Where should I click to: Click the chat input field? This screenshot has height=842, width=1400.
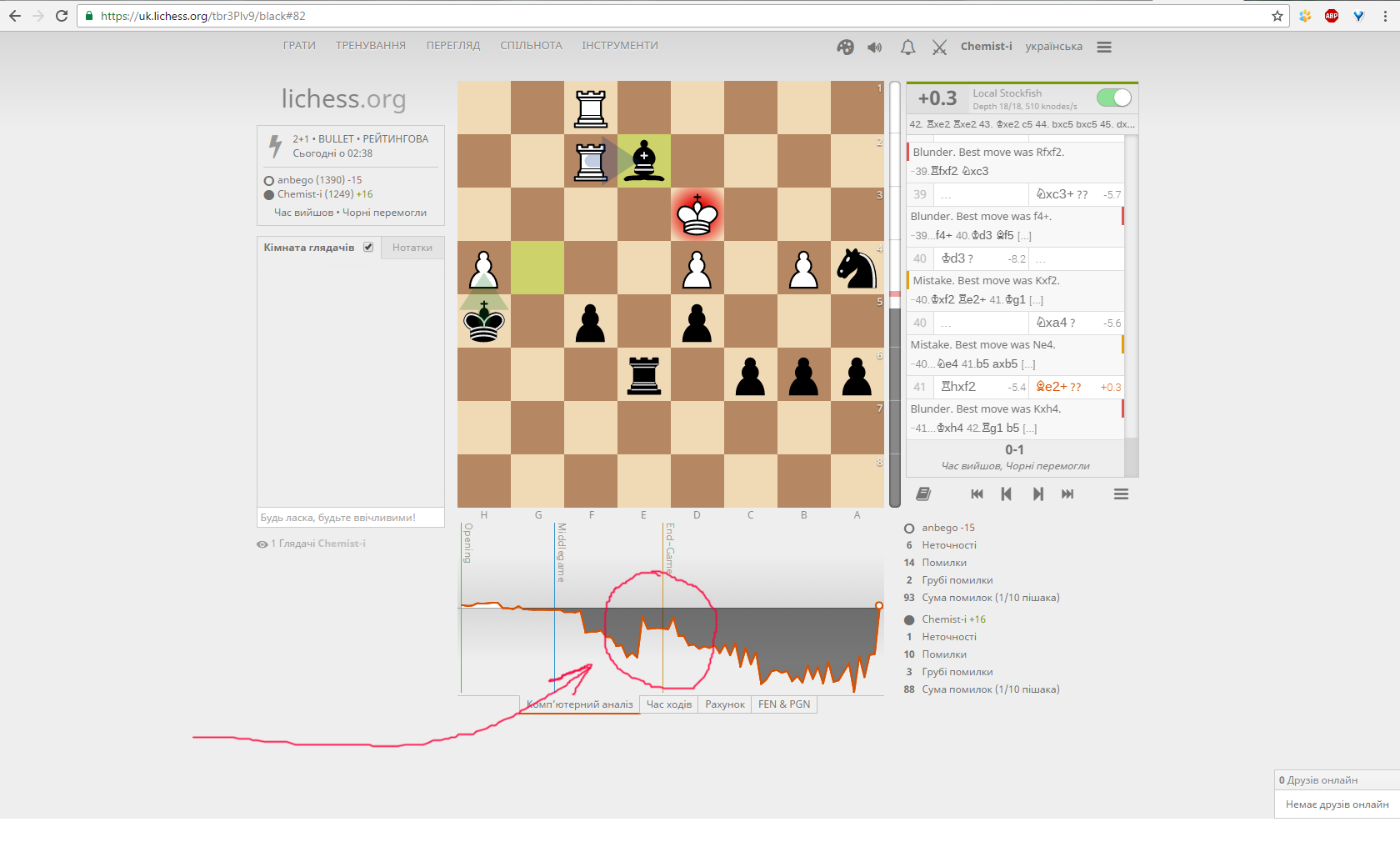[350, 518]
